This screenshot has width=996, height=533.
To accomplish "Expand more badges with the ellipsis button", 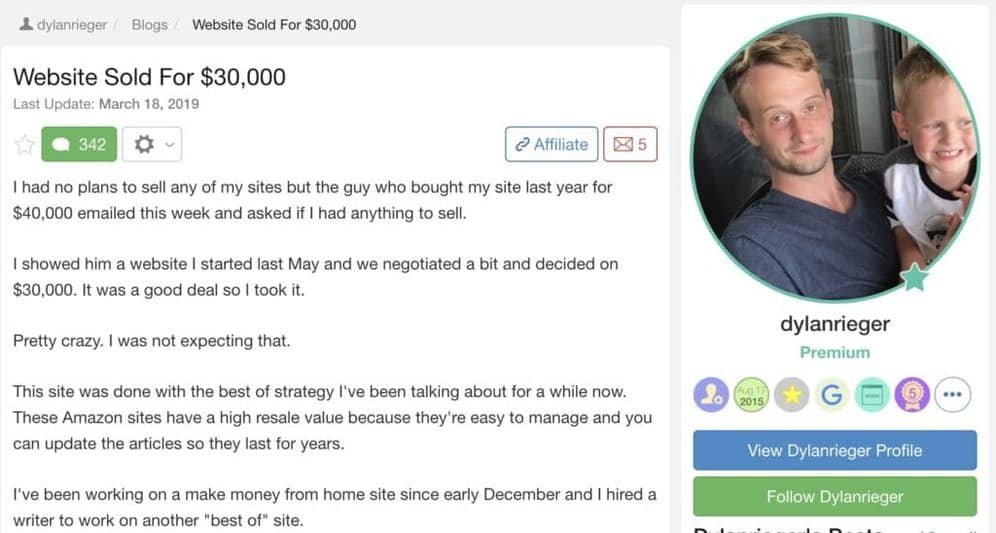I will [x=952, y=395].
